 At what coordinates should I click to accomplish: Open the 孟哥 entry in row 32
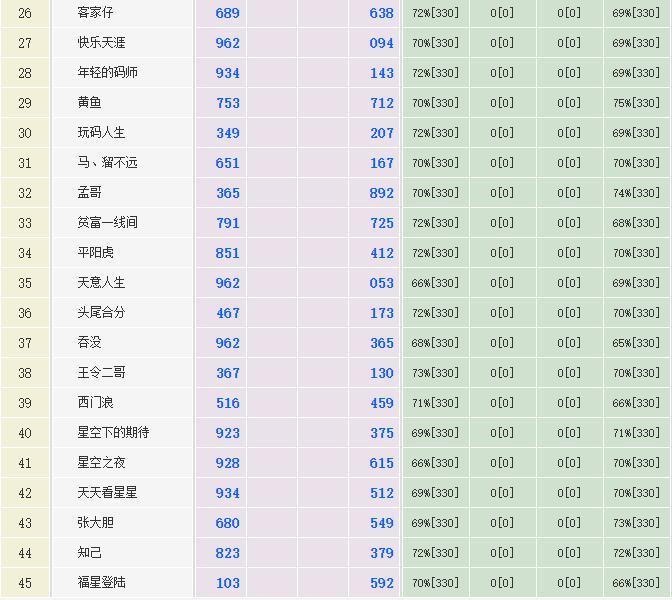coord(89,193)
